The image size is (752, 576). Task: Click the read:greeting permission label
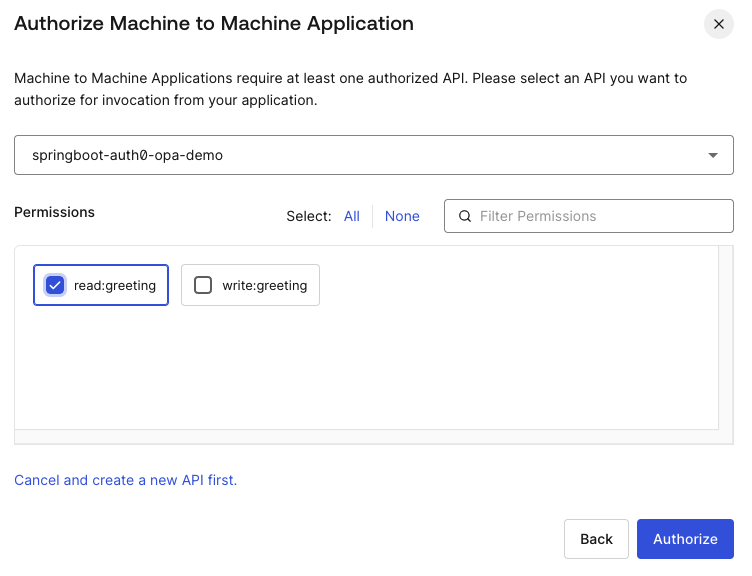pos(115,285)
